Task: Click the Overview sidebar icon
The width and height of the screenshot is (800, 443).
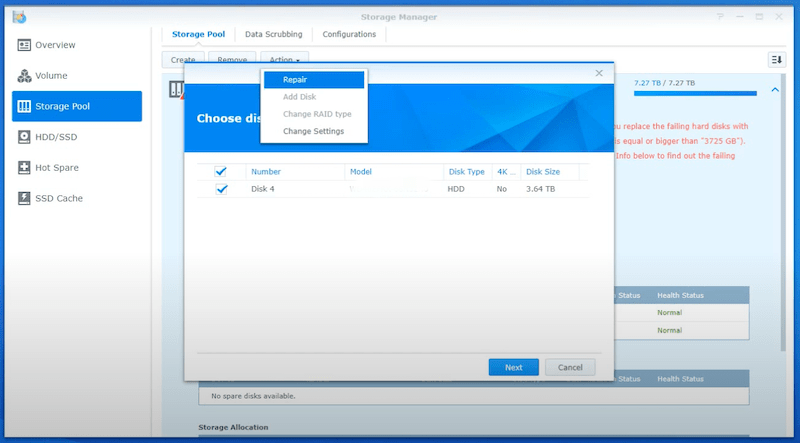Action: point(25,45)
